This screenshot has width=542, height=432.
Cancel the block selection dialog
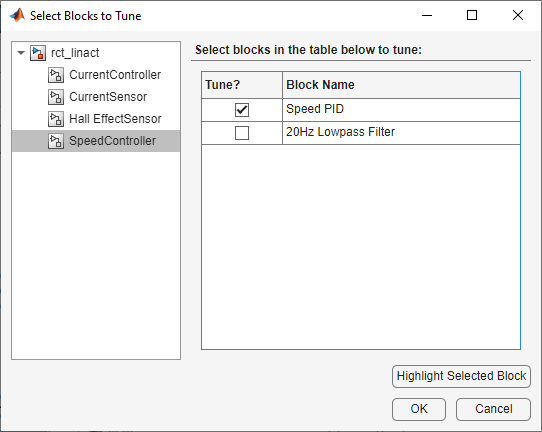click(x=493, y=409)
